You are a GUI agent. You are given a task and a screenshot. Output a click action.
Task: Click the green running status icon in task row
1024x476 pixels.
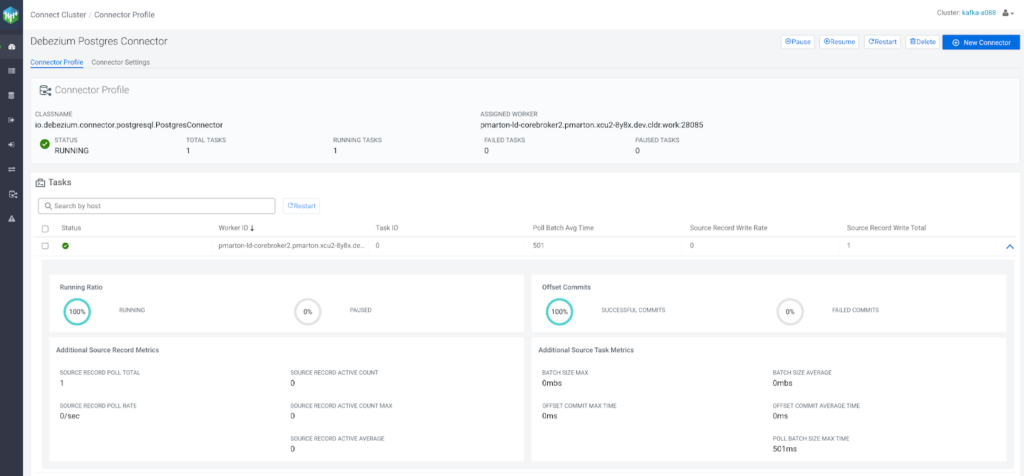pyautogui.click(x=65, y=245)
